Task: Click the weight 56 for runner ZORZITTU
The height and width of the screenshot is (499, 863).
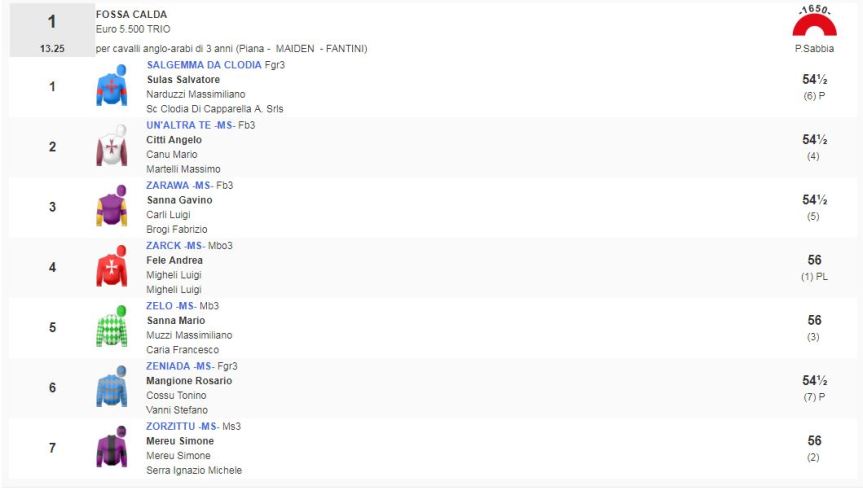Action: 814,441
